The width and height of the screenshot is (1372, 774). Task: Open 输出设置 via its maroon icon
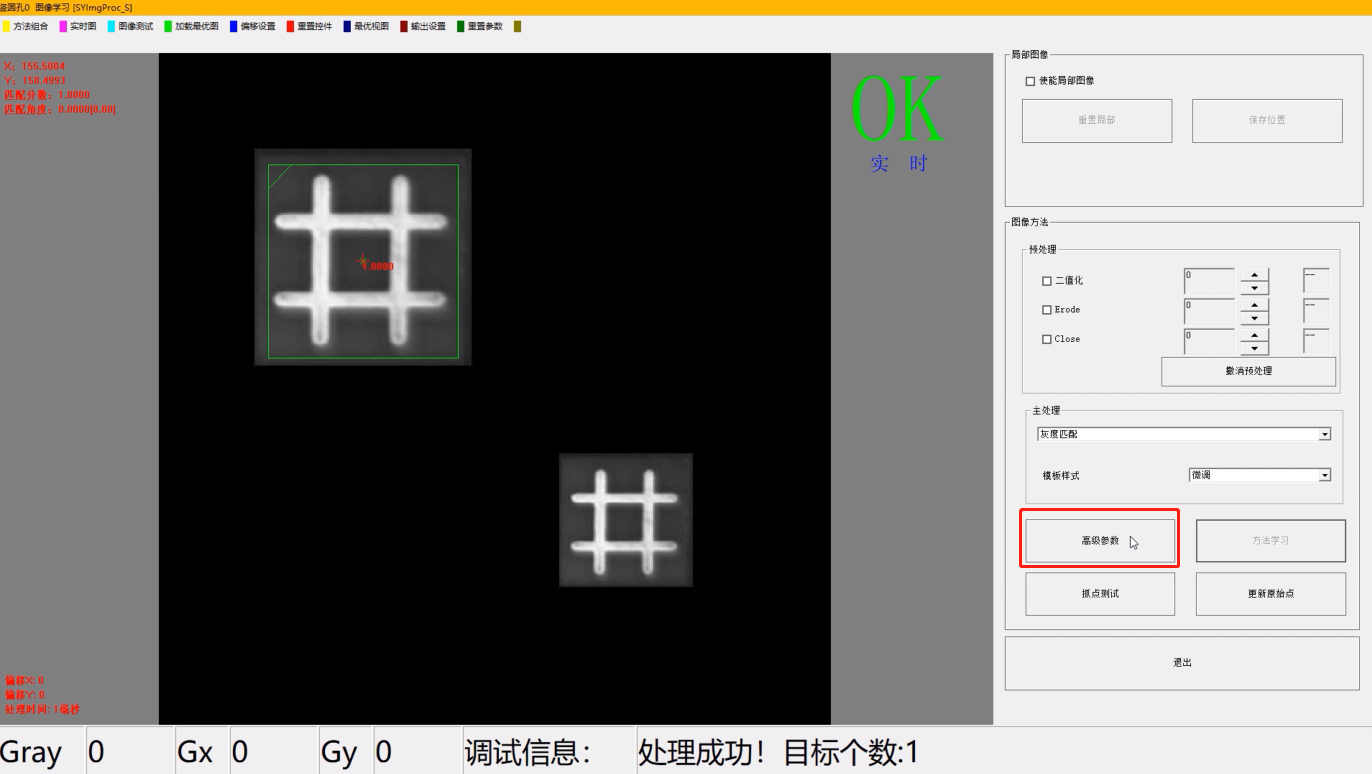point(404,26)
